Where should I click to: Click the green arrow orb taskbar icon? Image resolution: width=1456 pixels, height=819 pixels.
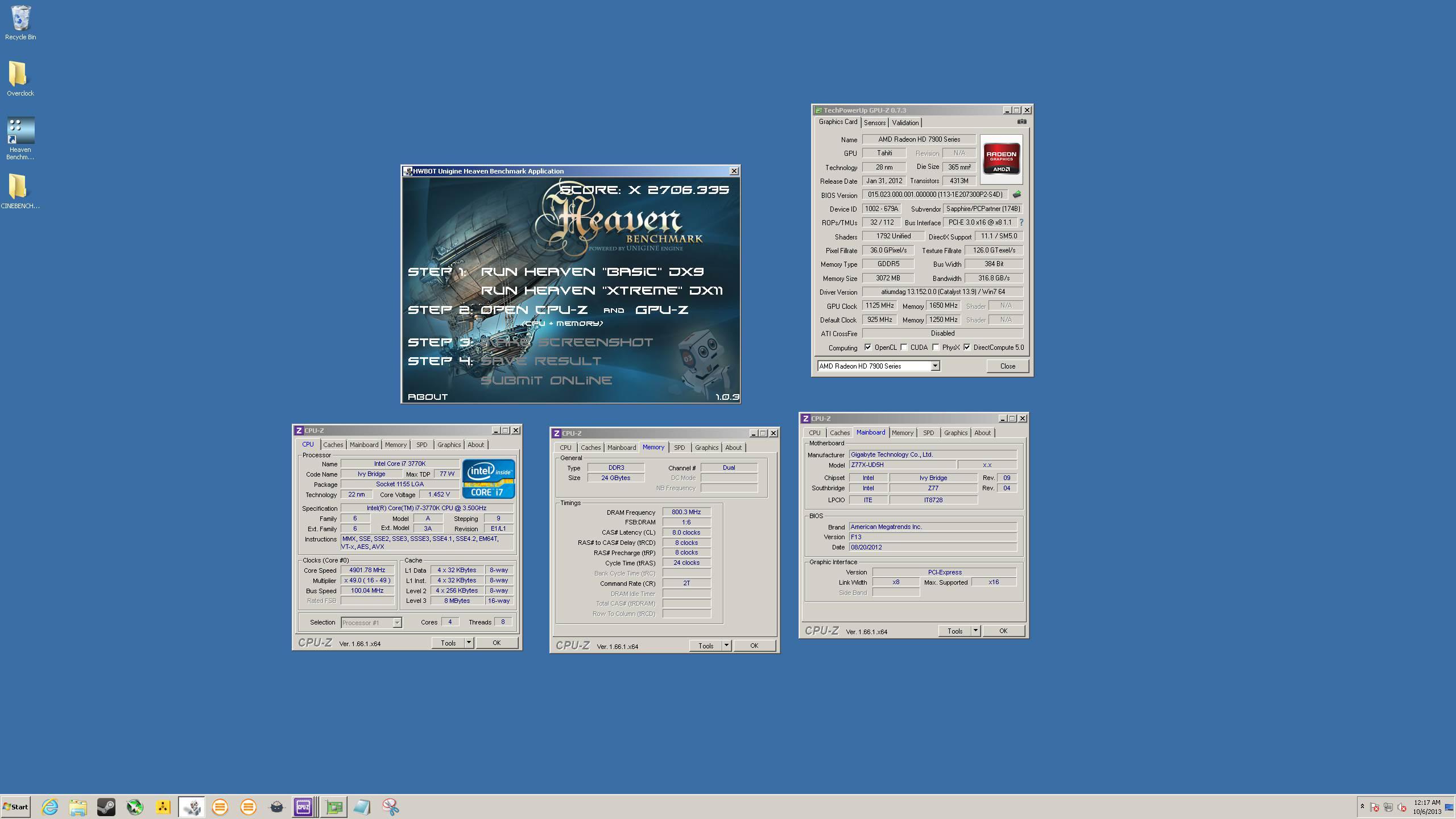pyautogui.click(x=135, y=806)
